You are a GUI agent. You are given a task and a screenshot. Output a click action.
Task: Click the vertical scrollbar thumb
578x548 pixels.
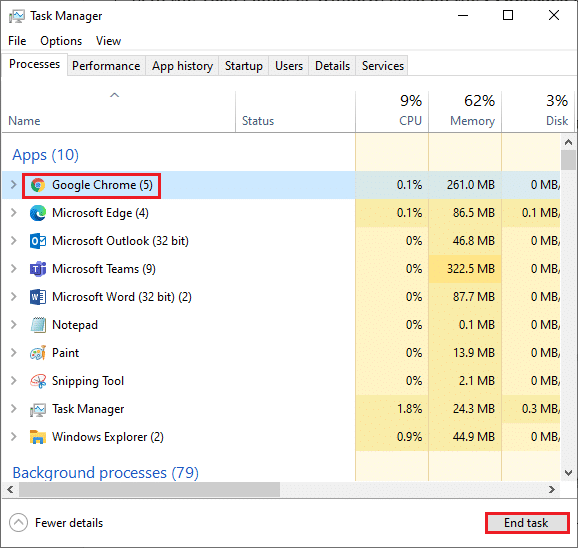(568, 160)
